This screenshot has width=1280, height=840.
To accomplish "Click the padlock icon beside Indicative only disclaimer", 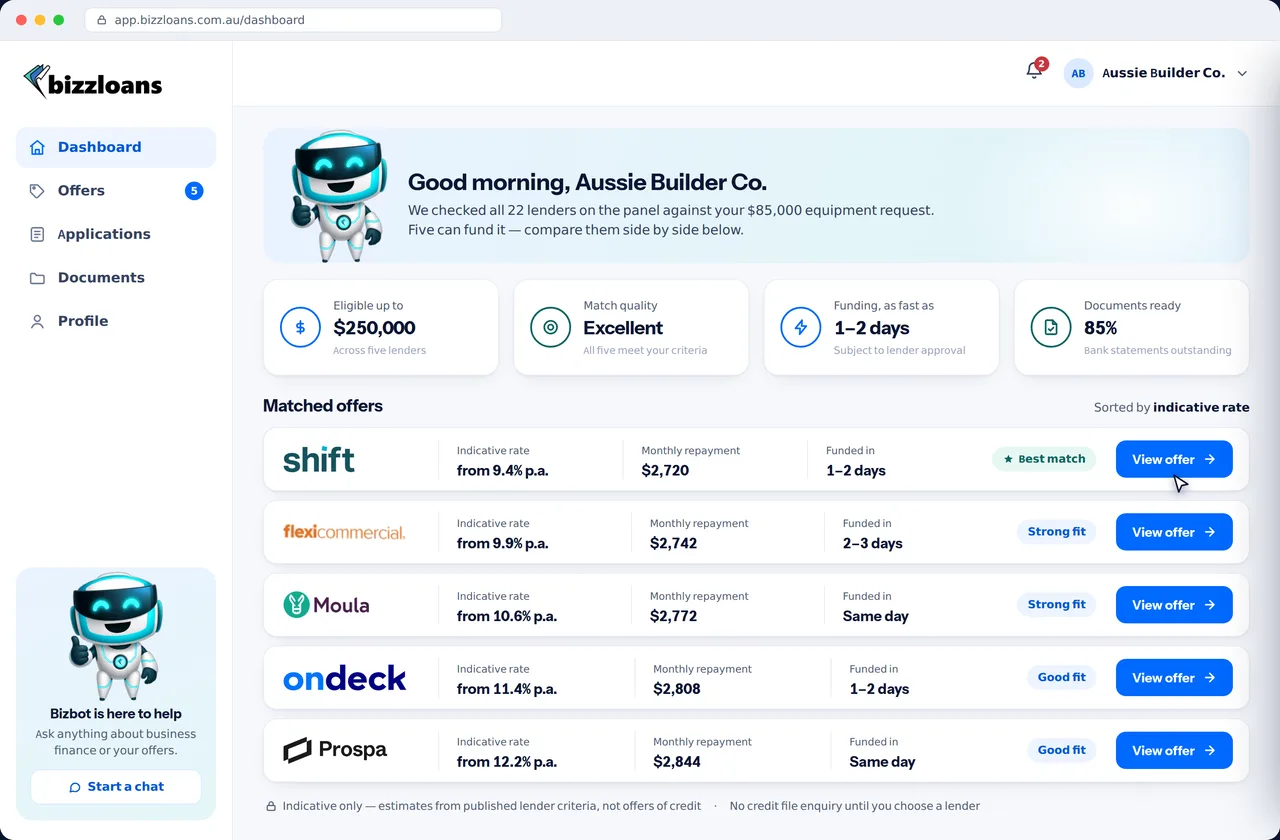I will point(271,806).
